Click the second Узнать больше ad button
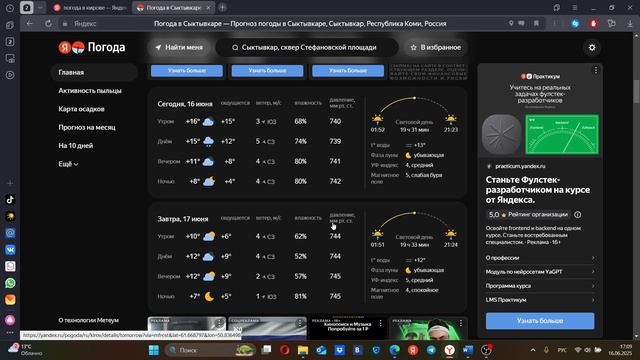640x360 pixels. point(267,71)
